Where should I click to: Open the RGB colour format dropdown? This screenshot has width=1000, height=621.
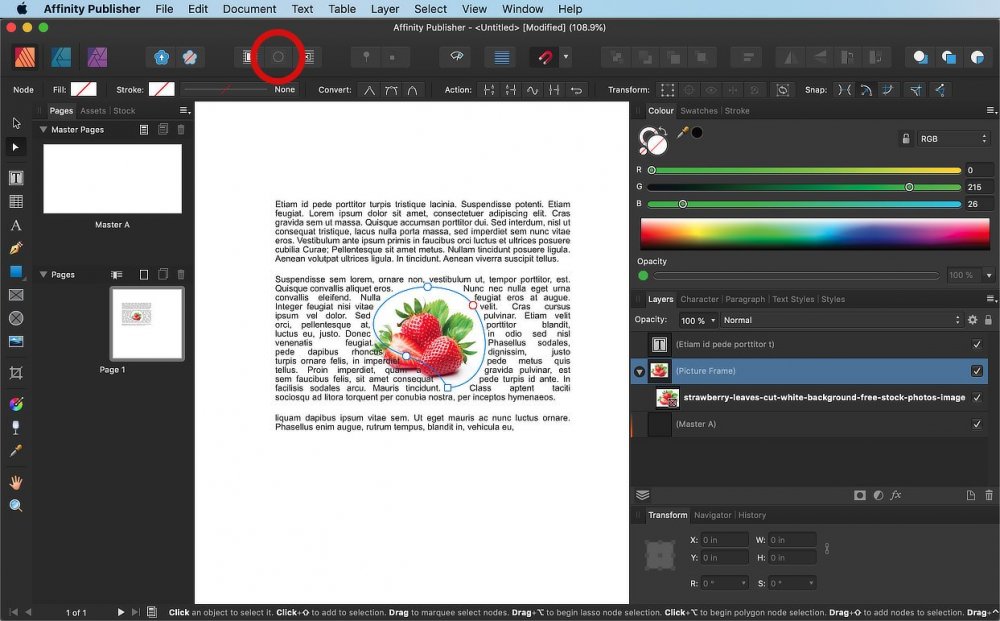[952, 137]
